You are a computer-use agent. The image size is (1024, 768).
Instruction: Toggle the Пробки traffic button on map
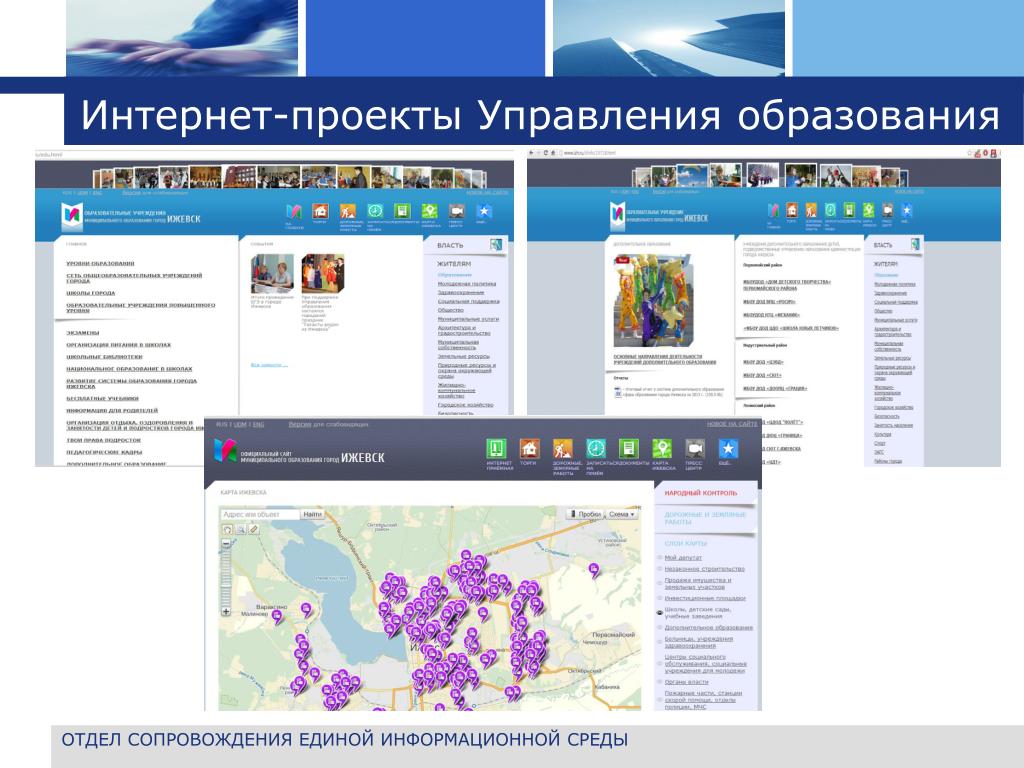585,515
